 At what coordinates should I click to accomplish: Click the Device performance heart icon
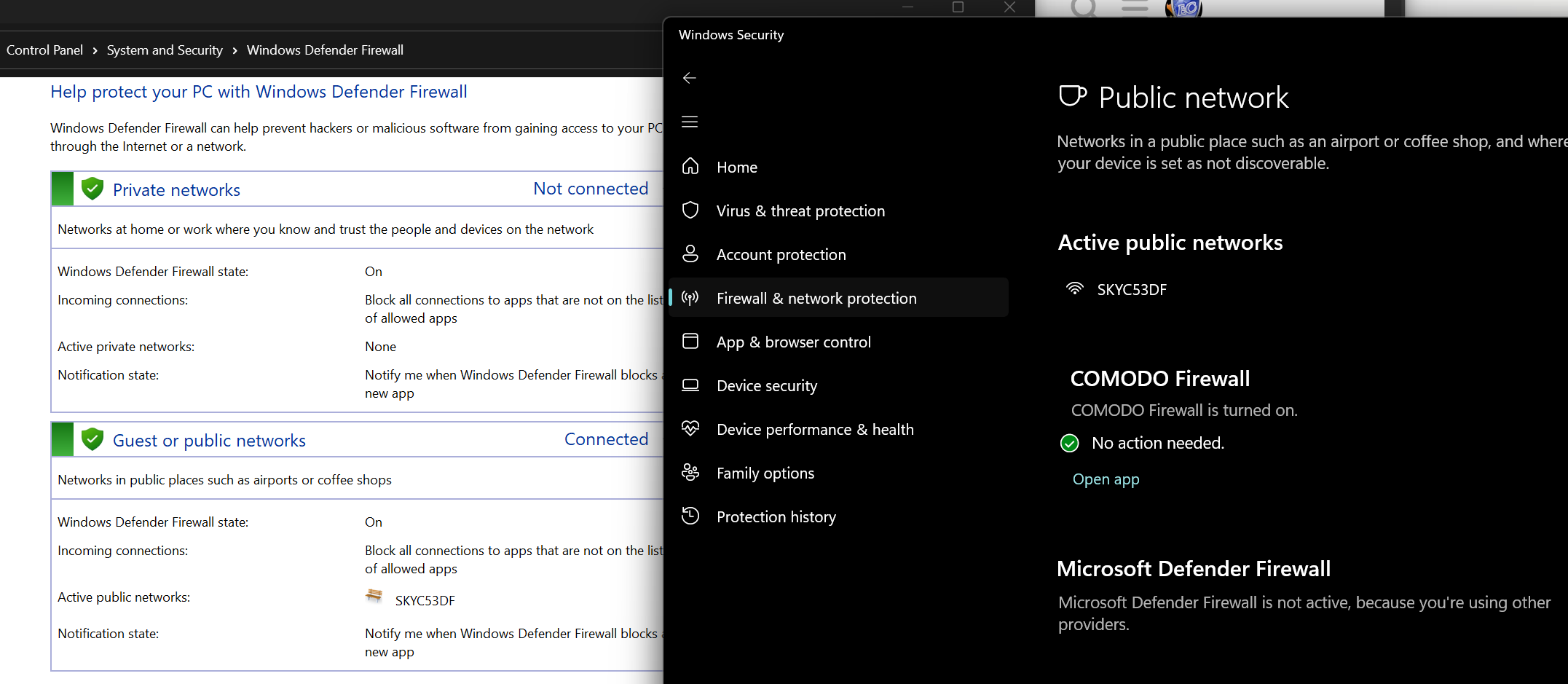click(x=690, y=429)
